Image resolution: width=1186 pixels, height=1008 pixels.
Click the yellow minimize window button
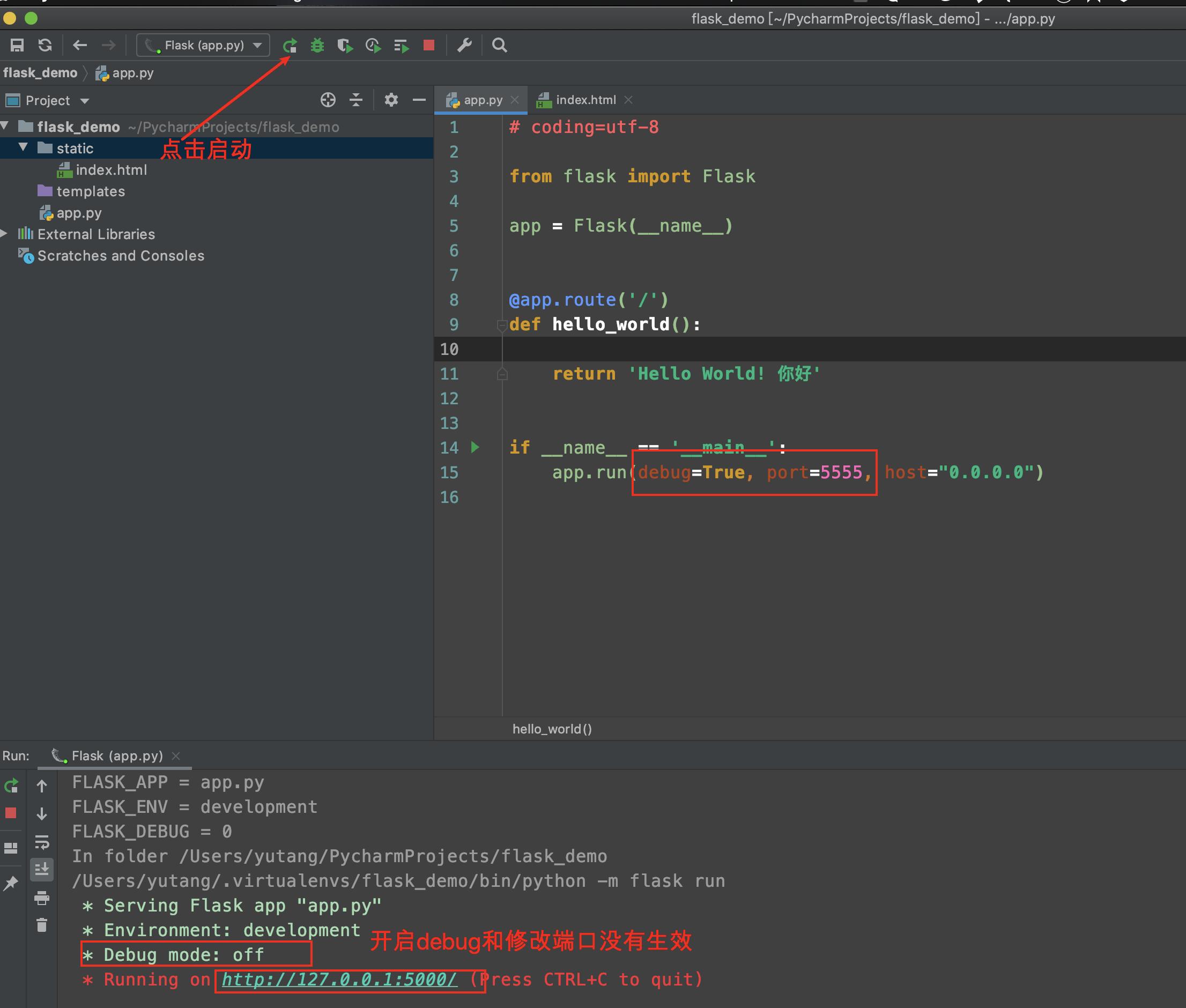coord(9,18)
